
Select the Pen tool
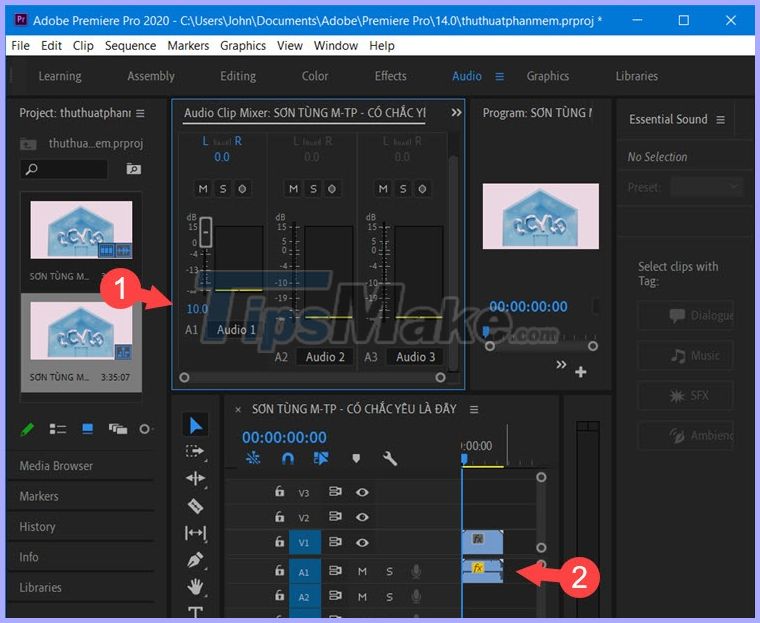coord(195,560)
